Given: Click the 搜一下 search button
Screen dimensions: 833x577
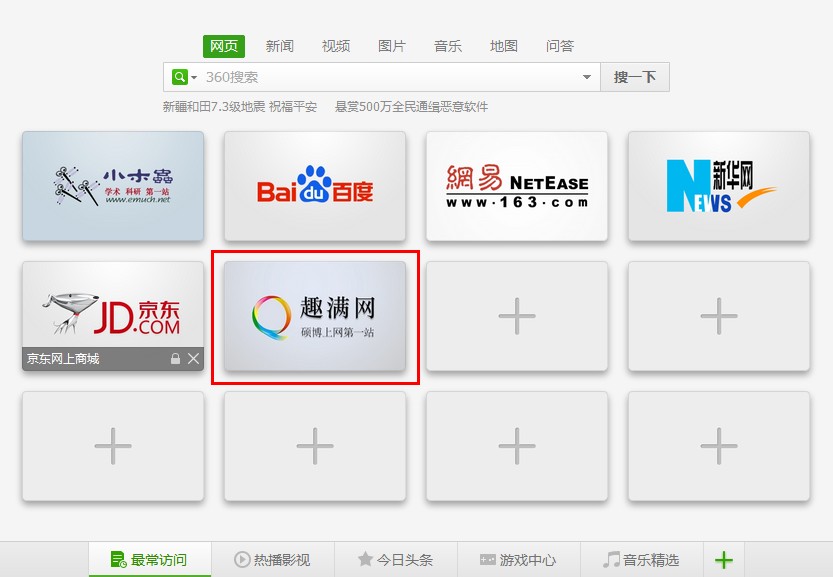Looking at the screenshot, I should [635, 77].
